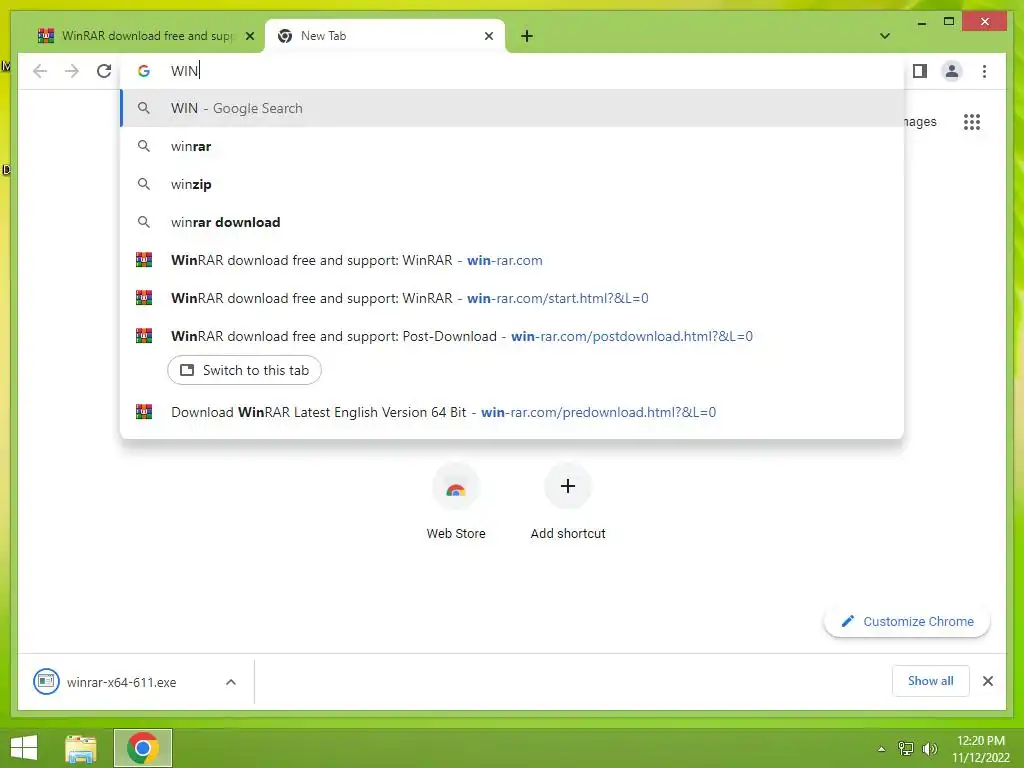This screenshot has height=768, width=1024.
Task: Open the Web Store shortcut
Action: (x=456, y=502)
